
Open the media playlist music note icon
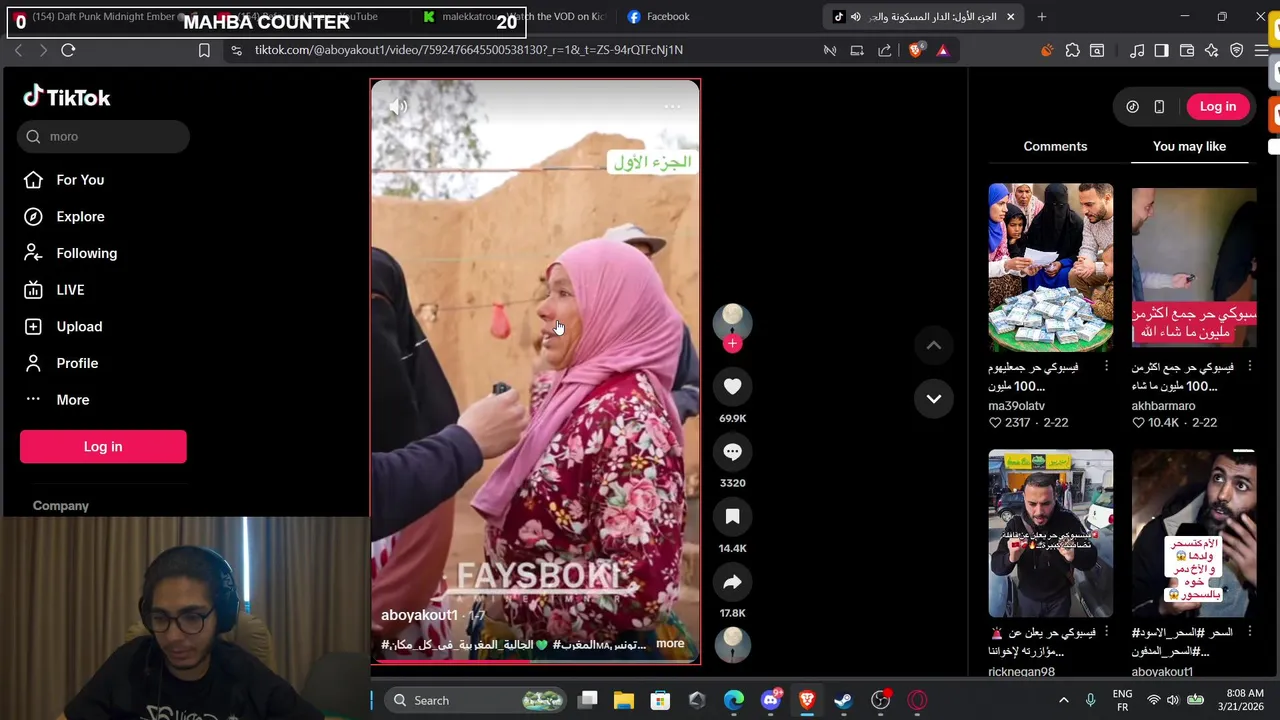click(1137, 50)
